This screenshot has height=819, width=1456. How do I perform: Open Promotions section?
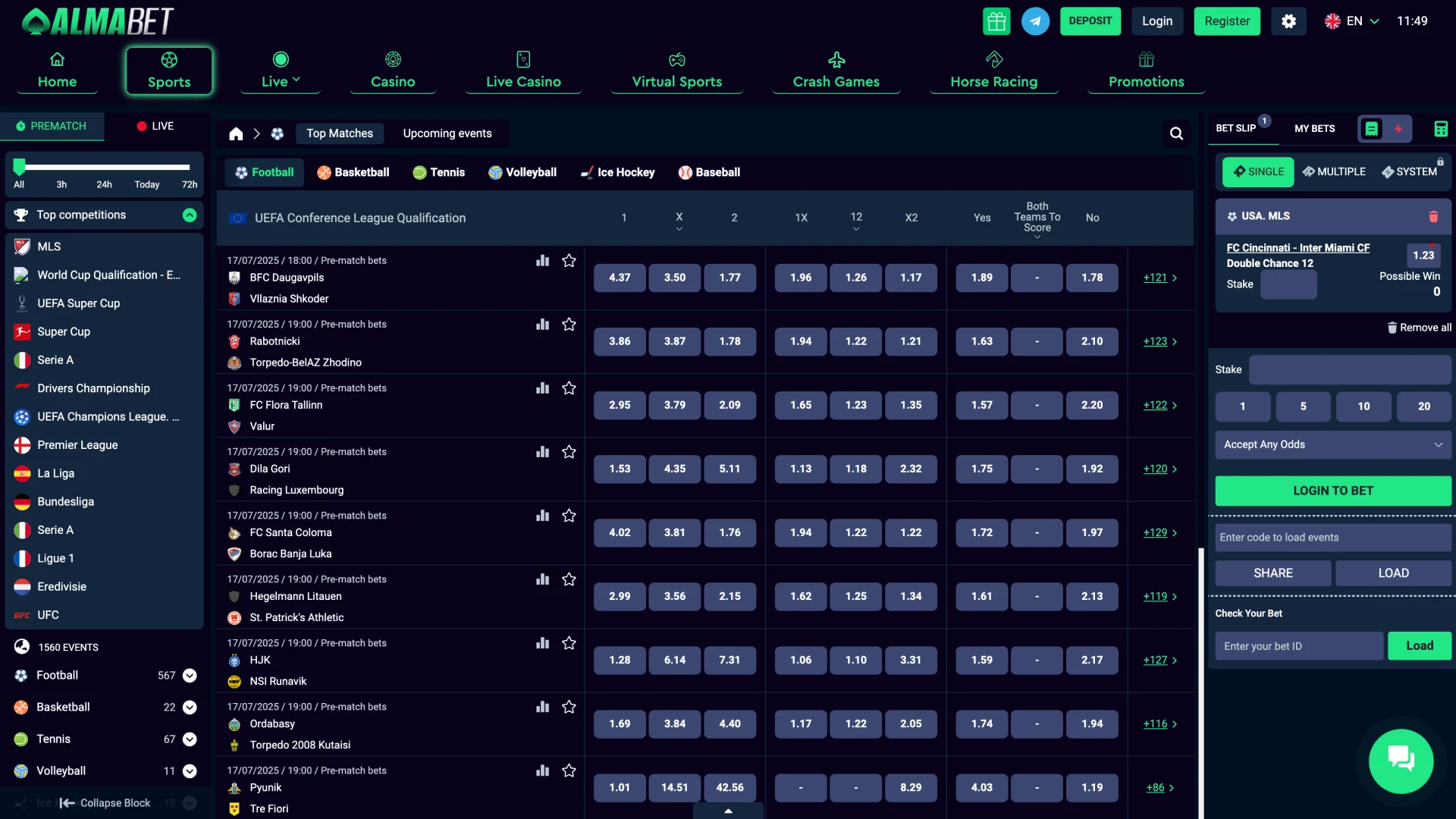coord(1146,71)
